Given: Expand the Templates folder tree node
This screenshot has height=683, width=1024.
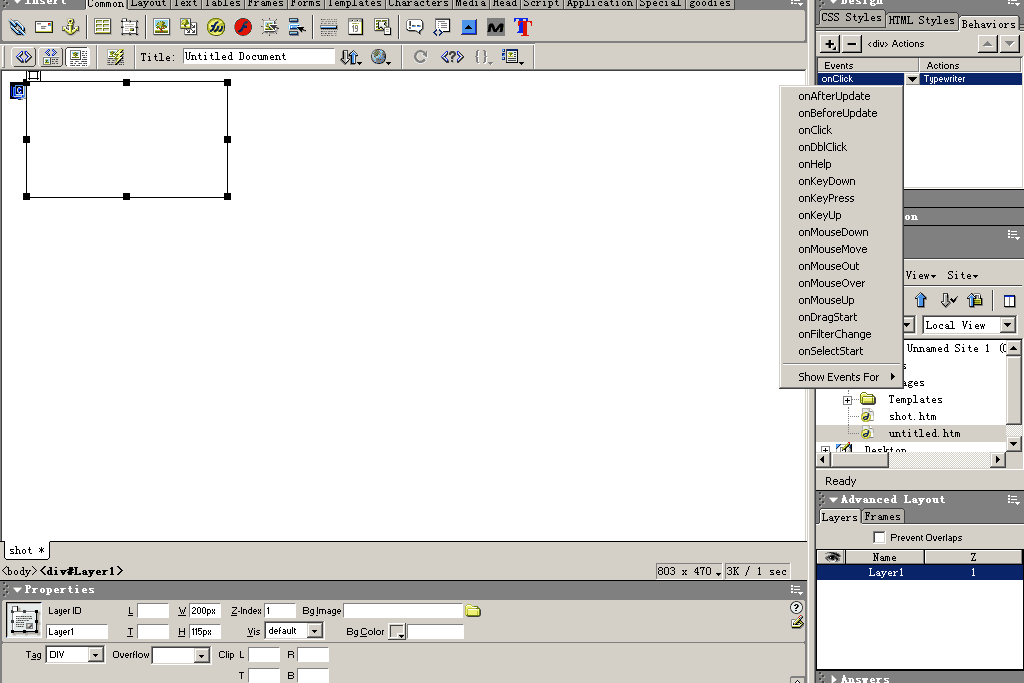Looking at the screenshot, I should pyautogui.click(x=847, y=400).
